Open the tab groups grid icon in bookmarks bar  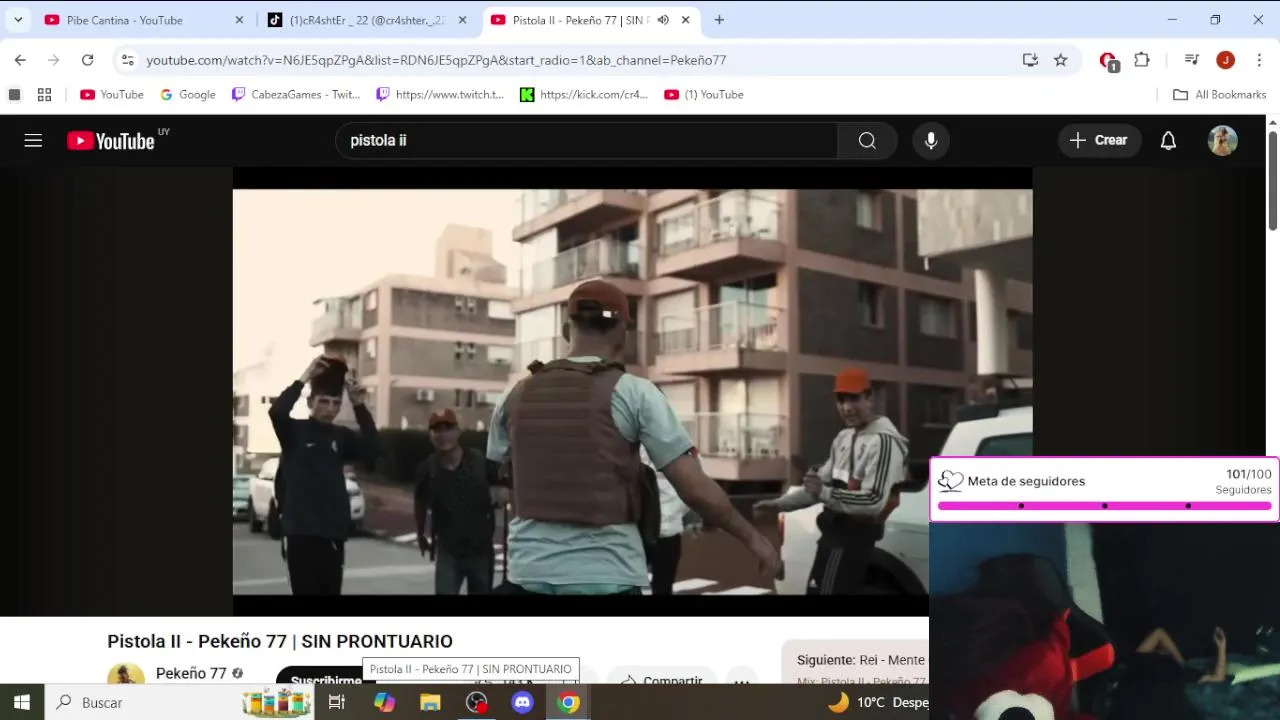click(44, 95)
